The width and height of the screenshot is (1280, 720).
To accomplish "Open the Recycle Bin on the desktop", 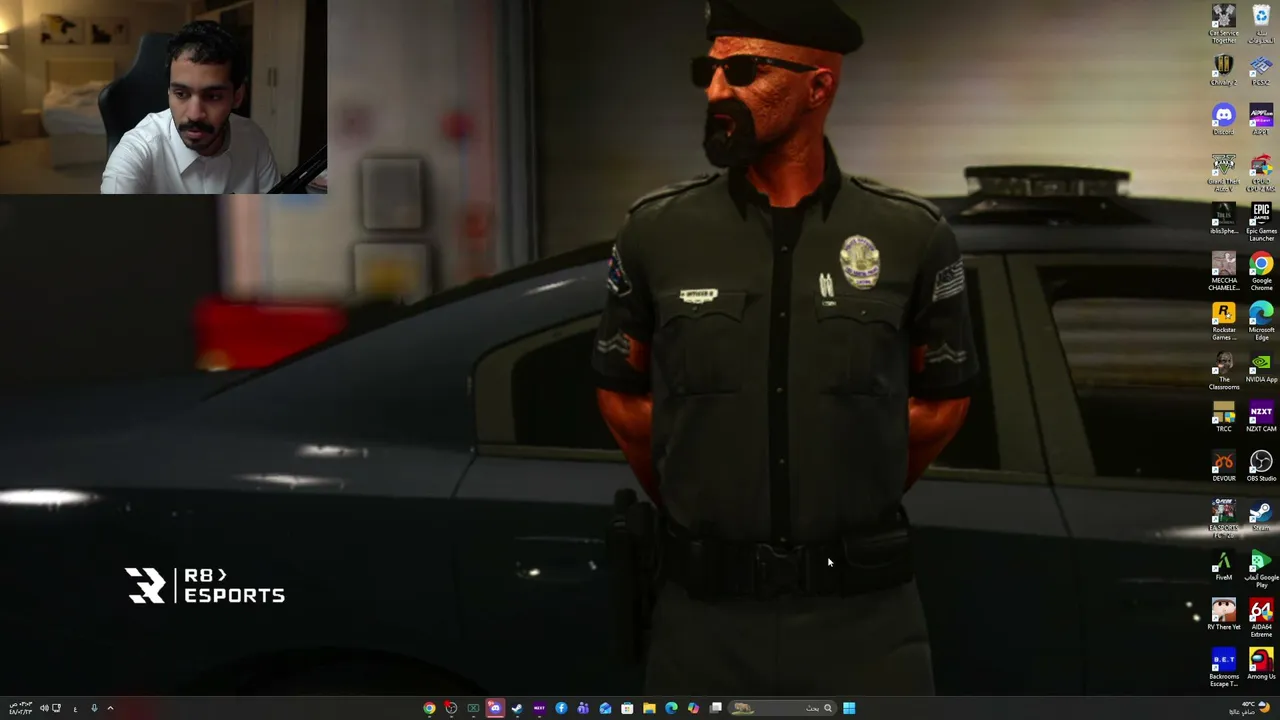I will pos(1261,24).
